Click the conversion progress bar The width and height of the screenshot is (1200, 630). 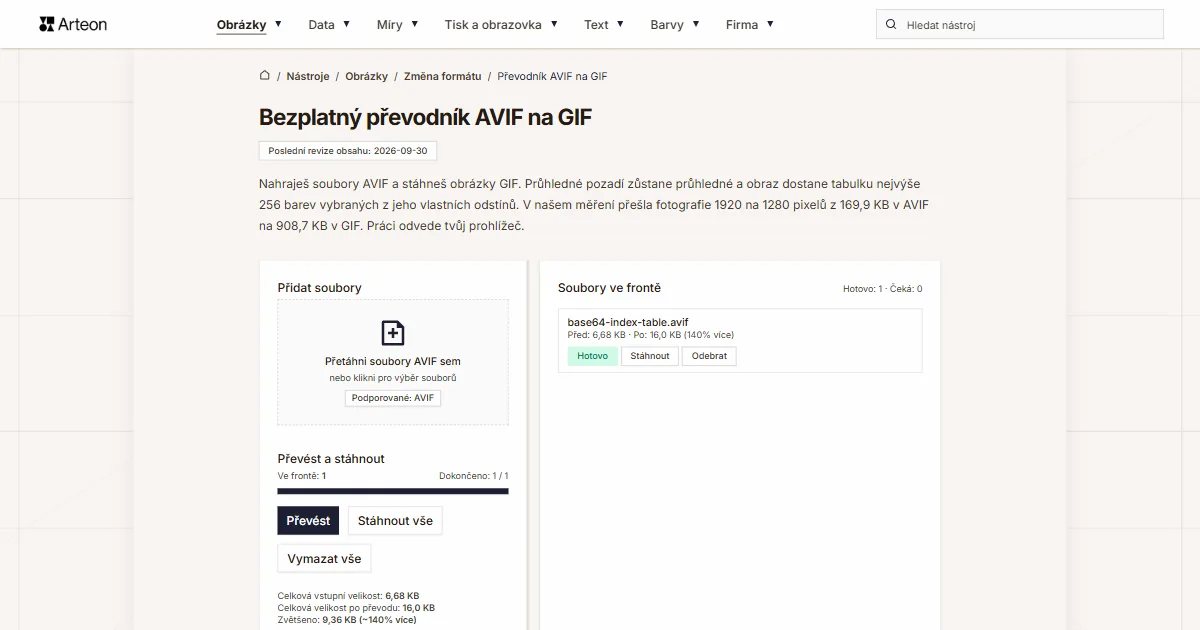(x=393, y=491)
